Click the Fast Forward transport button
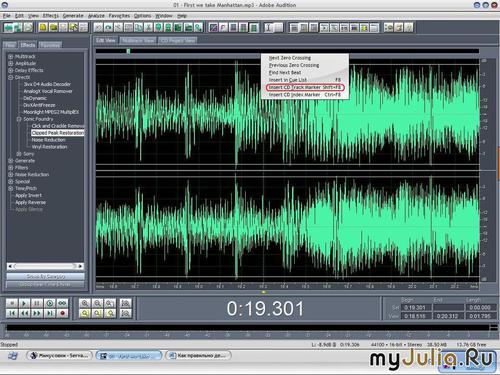Screen dimensions: 500x375 (x=37, y=313)
